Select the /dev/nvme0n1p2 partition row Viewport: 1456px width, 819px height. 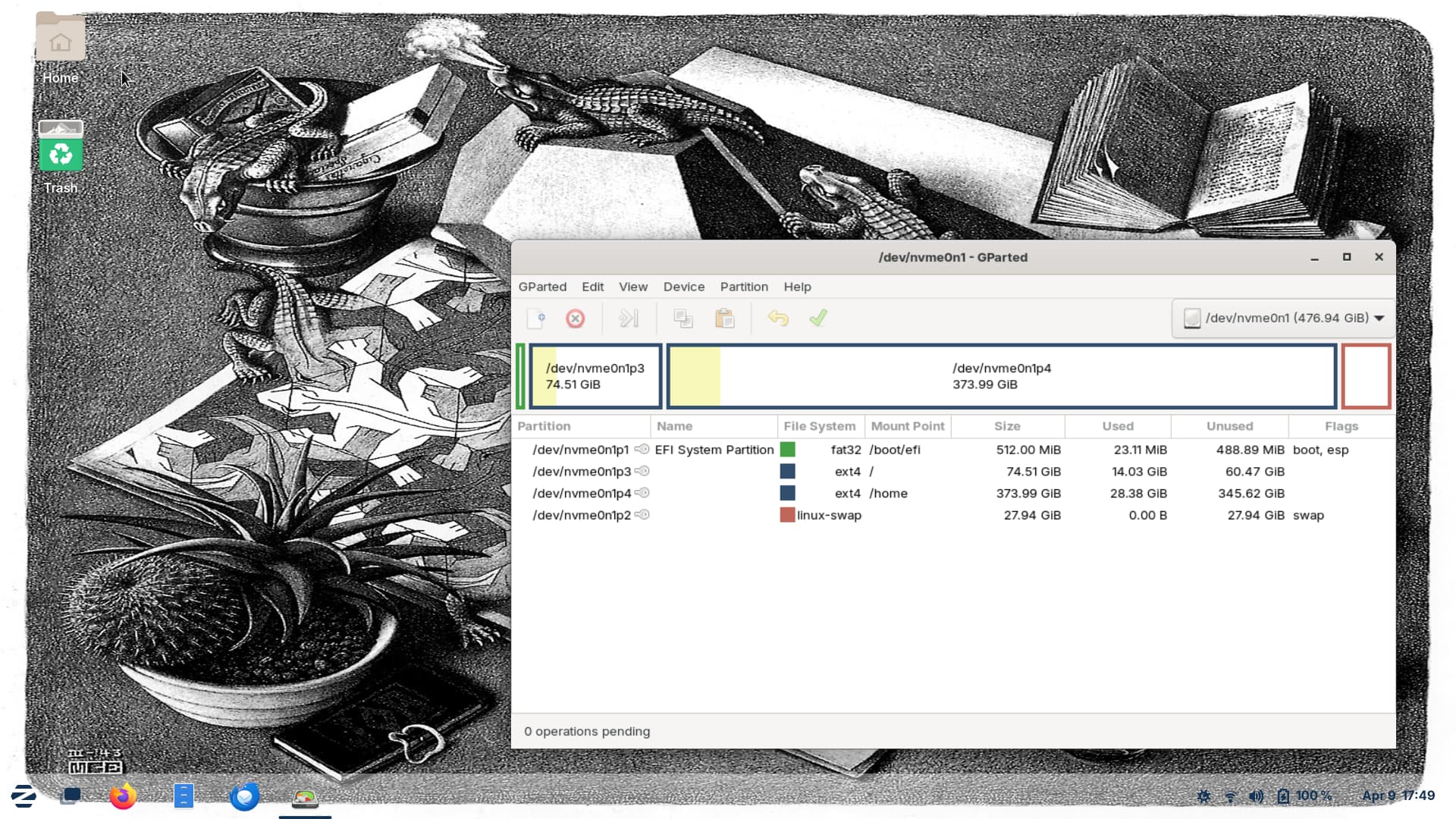(953, 515)
